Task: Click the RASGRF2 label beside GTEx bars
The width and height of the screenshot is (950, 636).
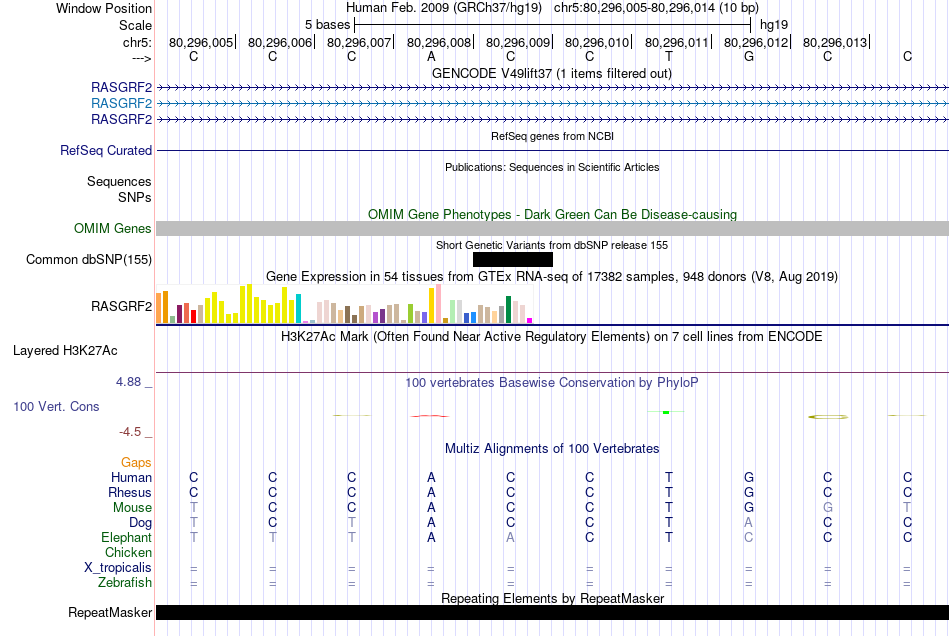Action: pyautogui.click(x=121, y=306)
